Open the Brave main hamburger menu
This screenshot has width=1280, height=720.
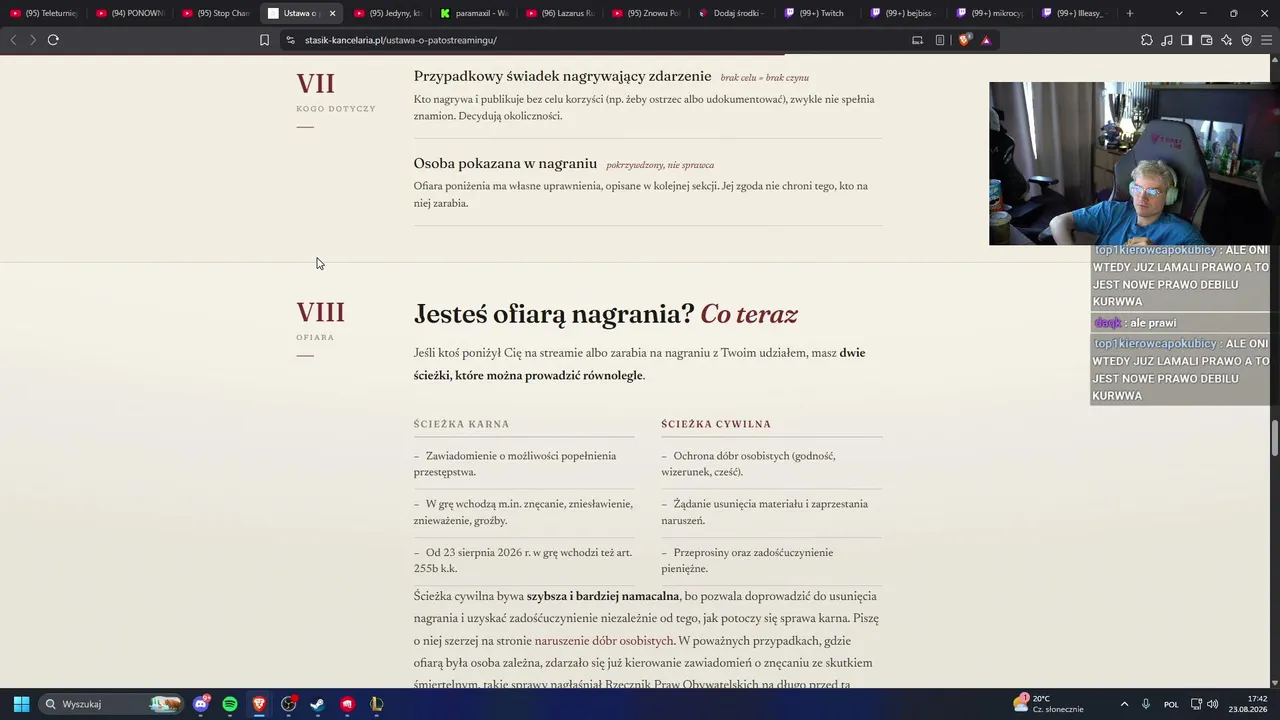tap(1266, 40)
